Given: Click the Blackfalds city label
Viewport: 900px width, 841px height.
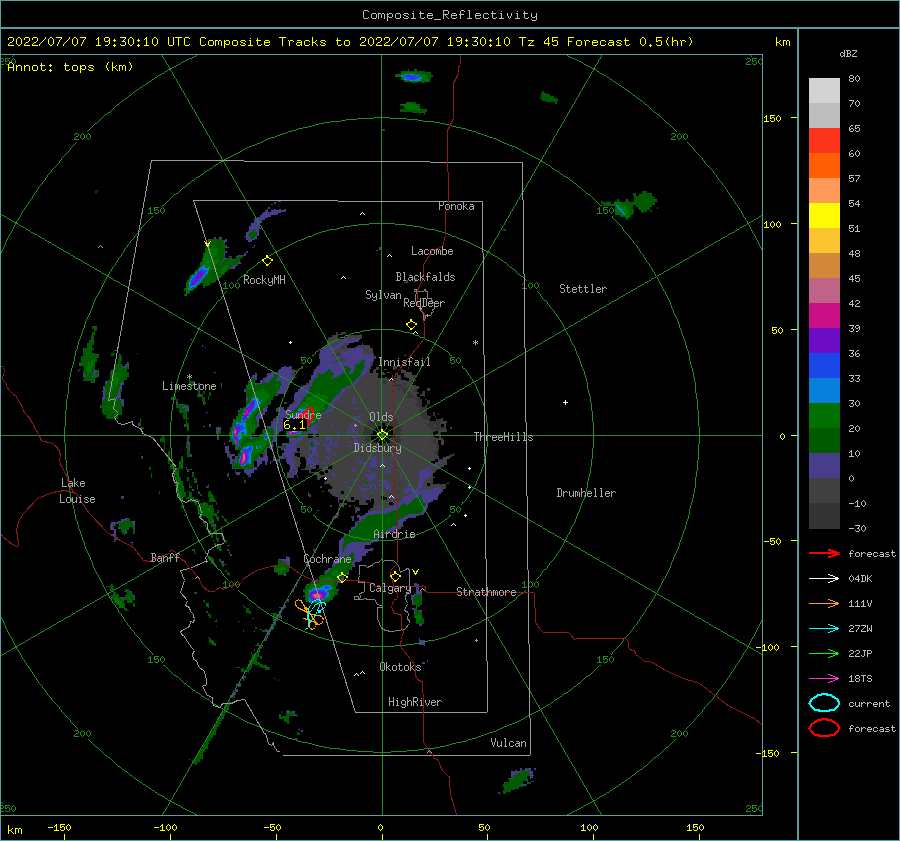Looking at the screenshot, I should point(425,277).
